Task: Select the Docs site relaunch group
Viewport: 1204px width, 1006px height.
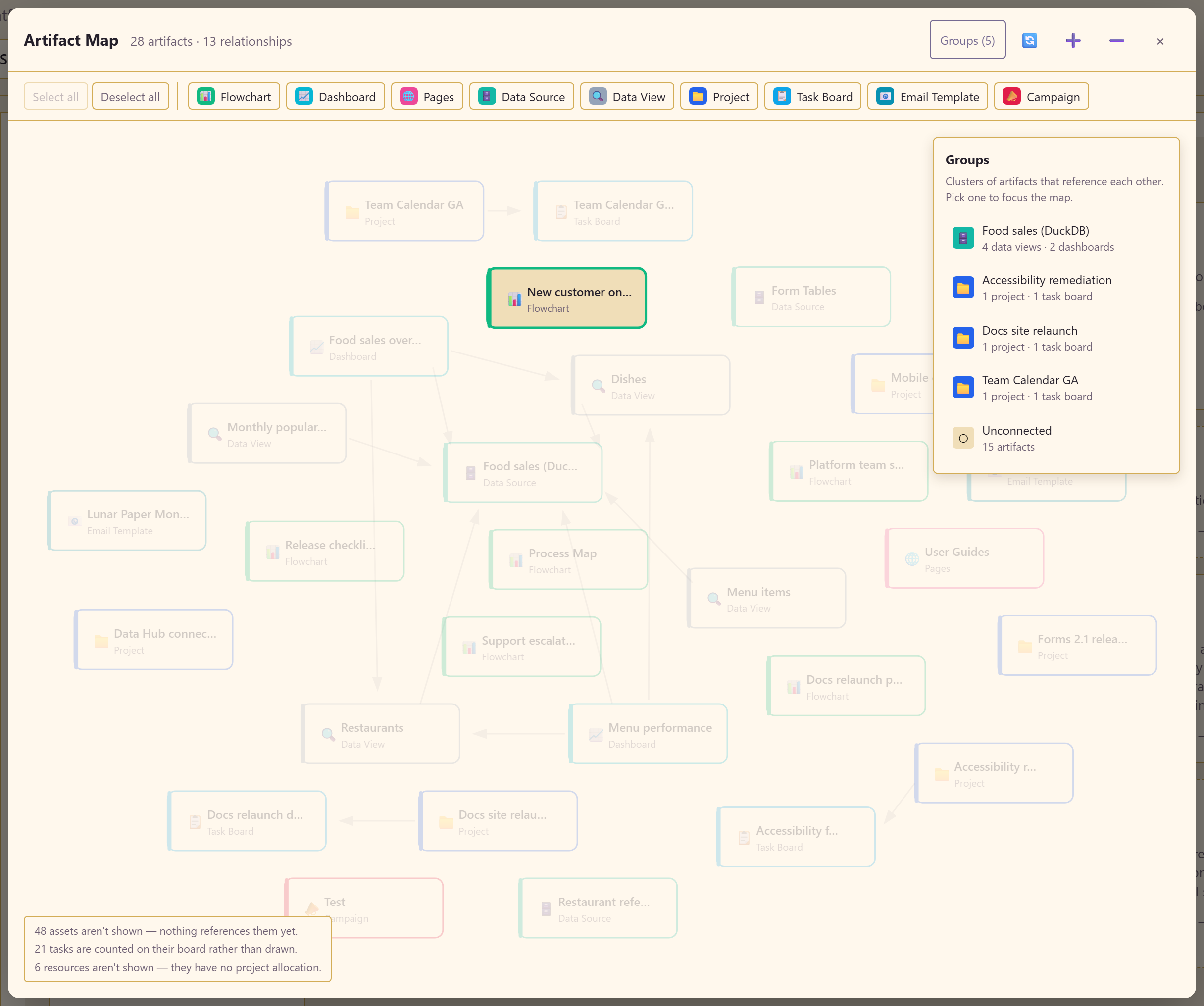Action: click(1056, 338)
